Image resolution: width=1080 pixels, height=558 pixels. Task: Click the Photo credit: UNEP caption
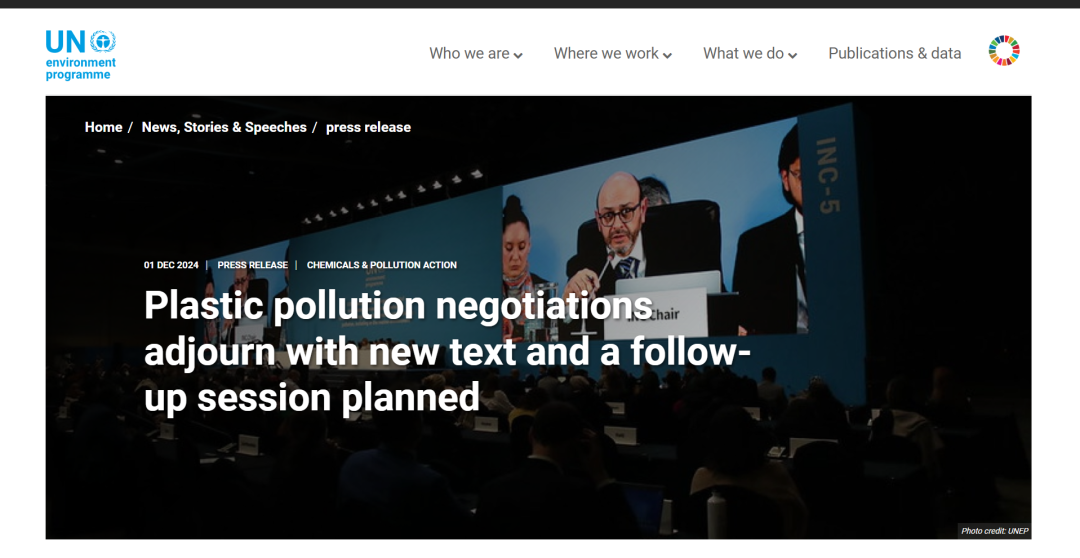pos(994,531)
